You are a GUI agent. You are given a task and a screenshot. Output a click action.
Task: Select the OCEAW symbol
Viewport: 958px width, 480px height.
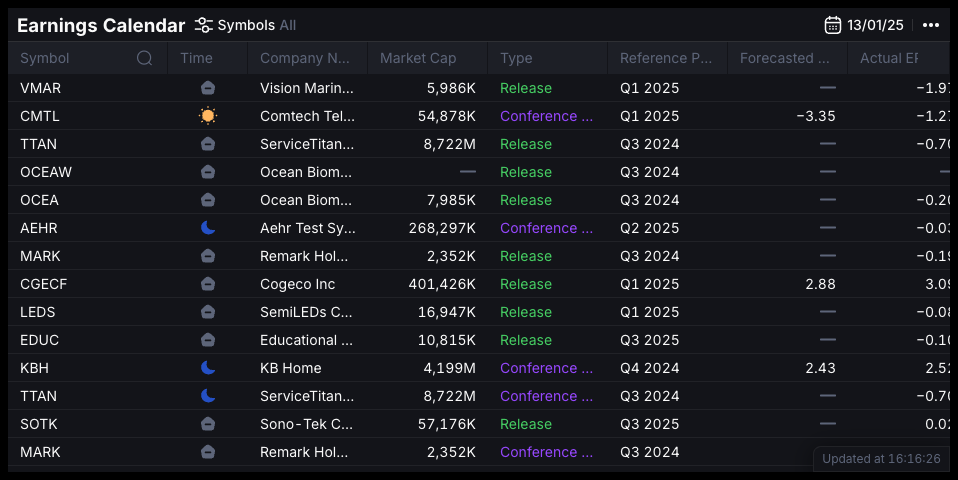[x=46, y=172]
